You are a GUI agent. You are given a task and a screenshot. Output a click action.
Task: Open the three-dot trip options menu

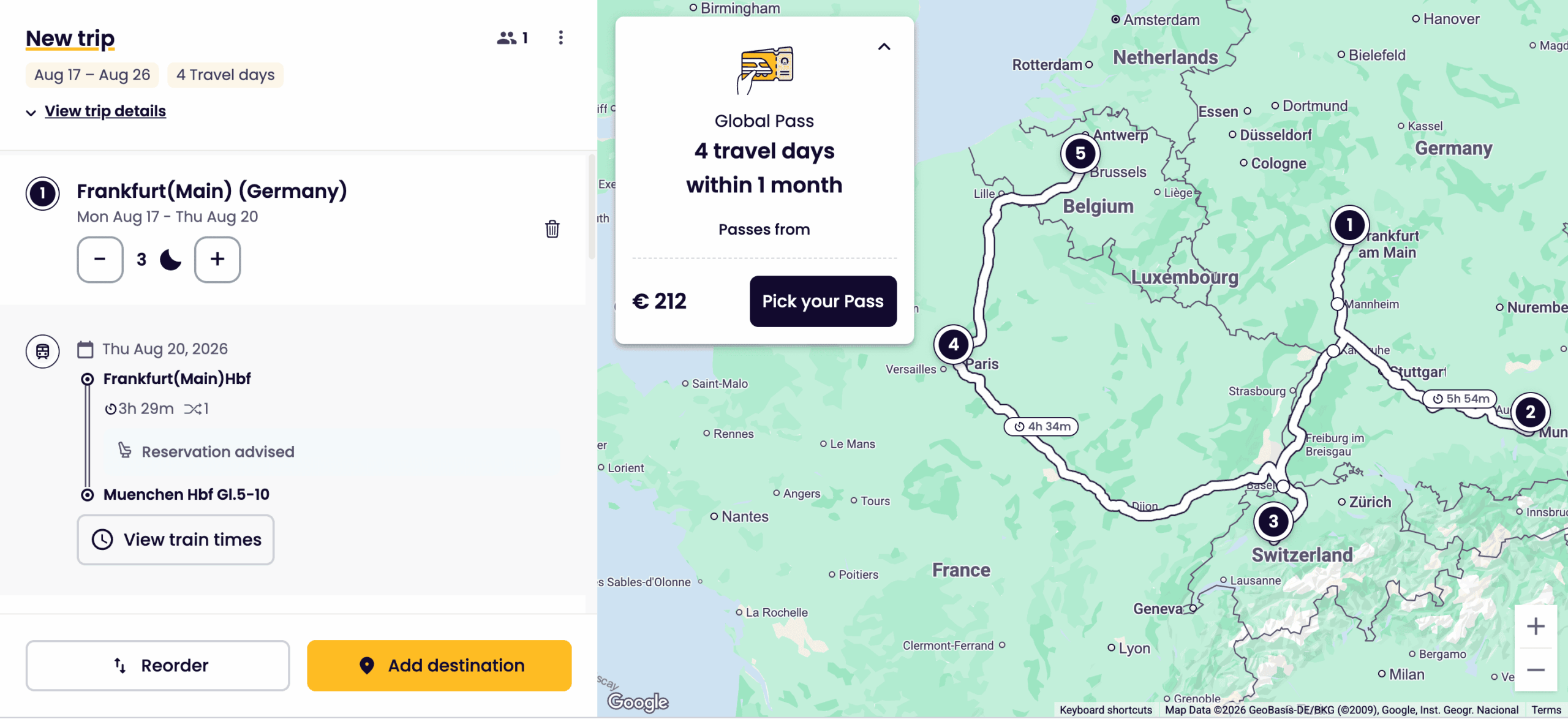[x=560, y=38]
